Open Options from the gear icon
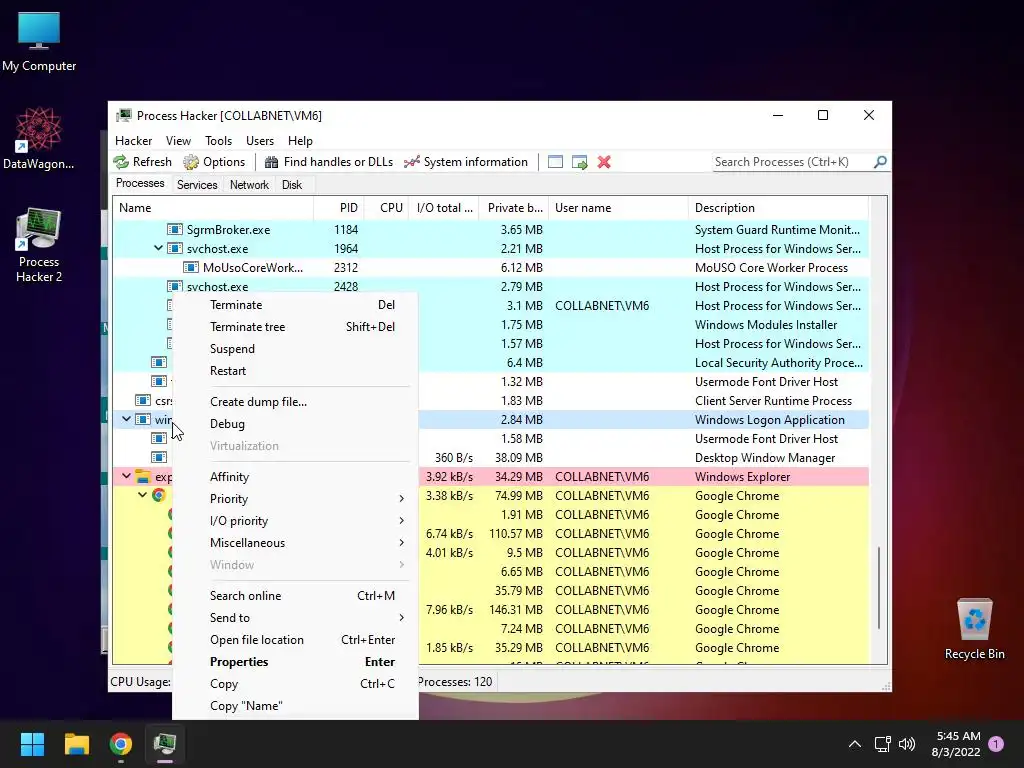Screen dimensions: 1024x768 [191, 162]
